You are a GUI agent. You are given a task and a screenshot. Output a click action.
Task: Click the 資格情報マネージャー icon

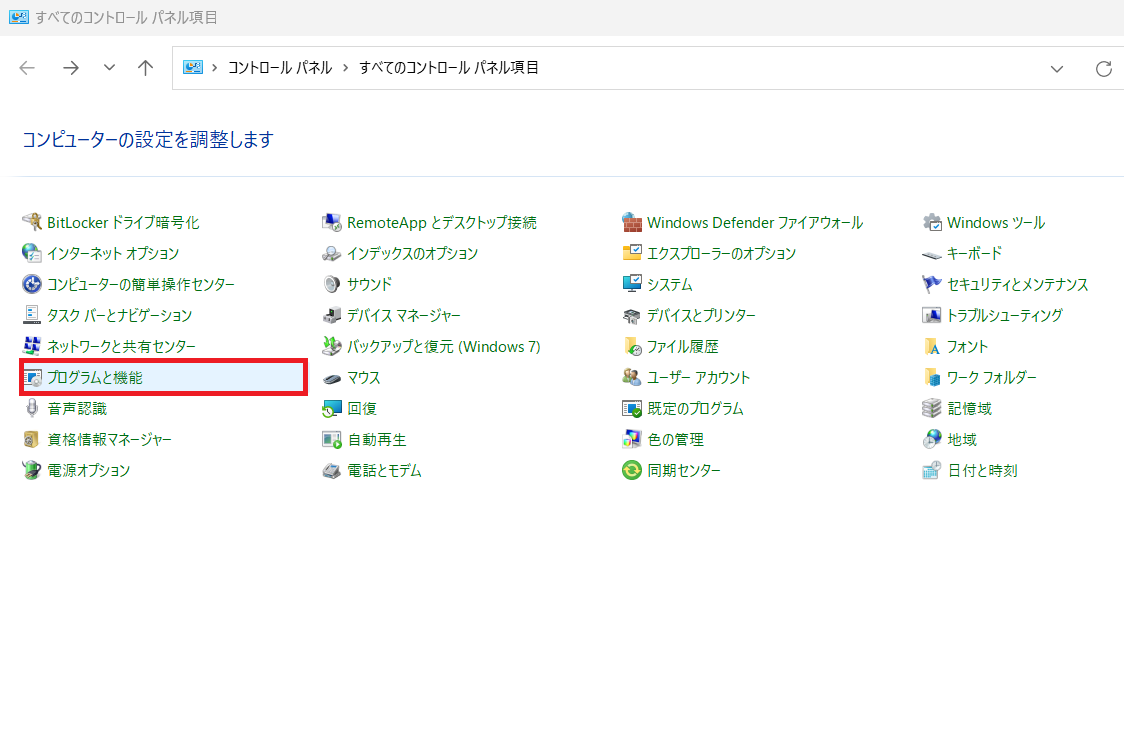click(32, 439)
